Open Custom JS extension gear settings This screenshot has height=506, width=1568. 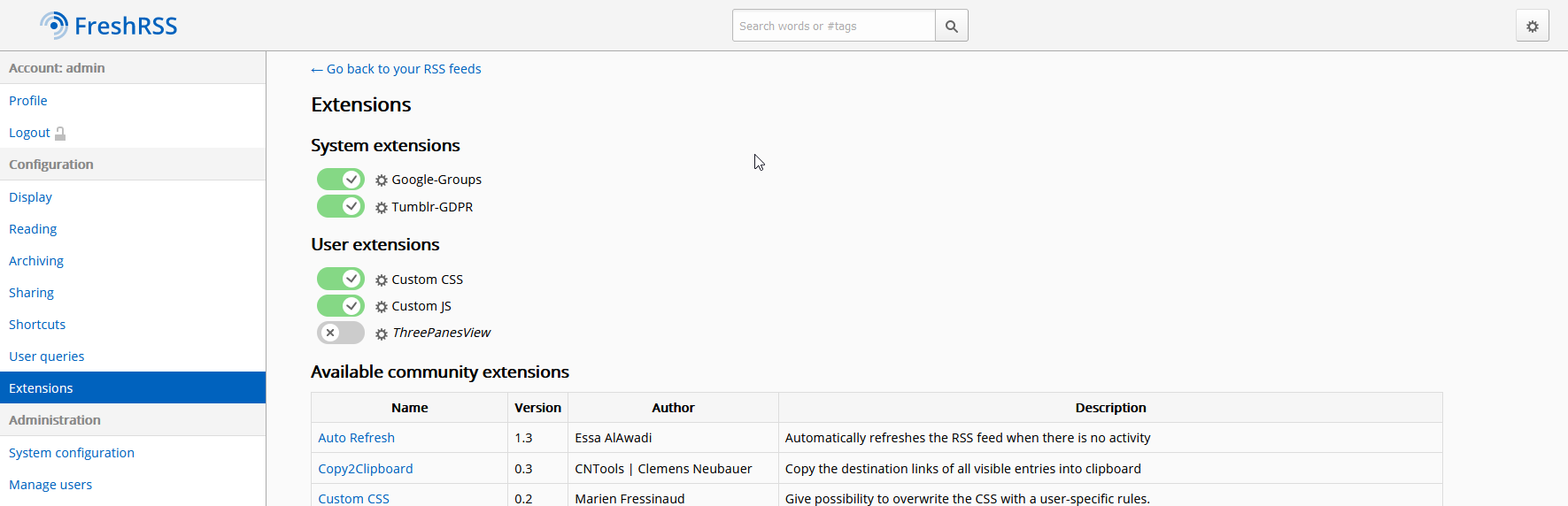(382, 307)
